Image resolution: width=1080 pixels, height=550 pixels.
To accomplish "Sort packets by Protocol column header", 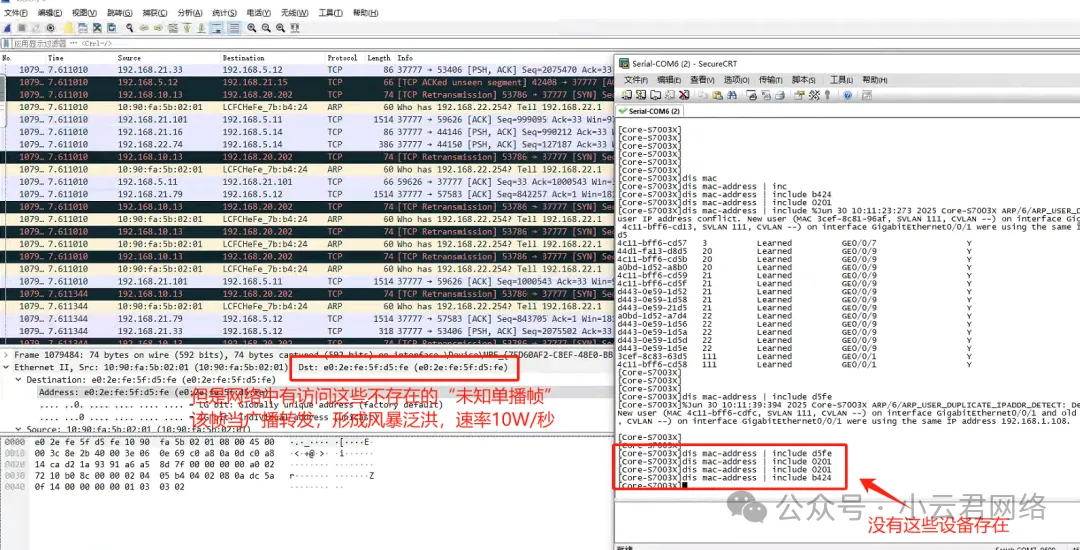I will (342, 58).
